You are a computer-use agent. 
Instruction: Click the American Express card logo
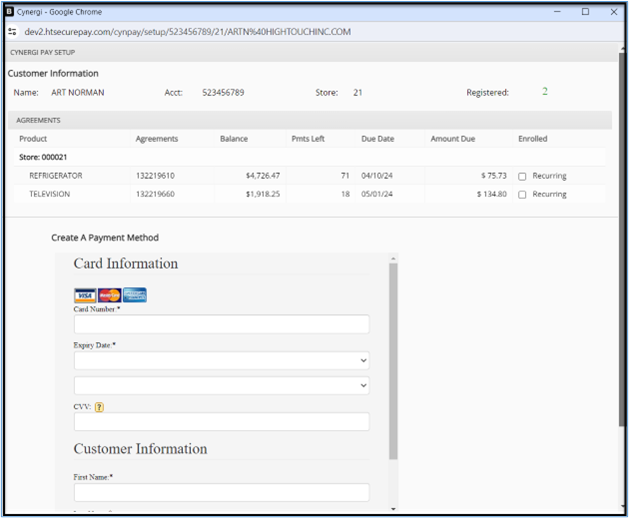134,295
